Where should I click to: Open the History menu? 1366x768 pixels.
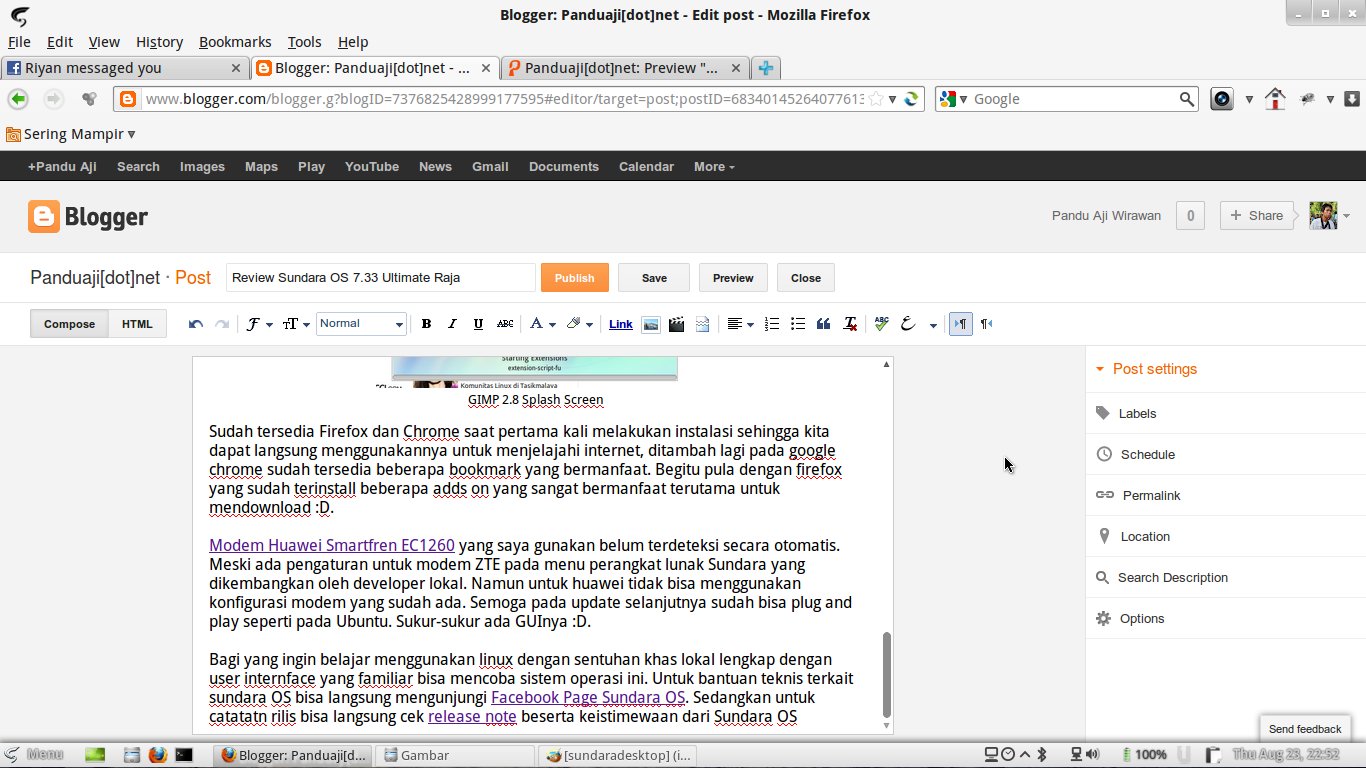point(159,42)
